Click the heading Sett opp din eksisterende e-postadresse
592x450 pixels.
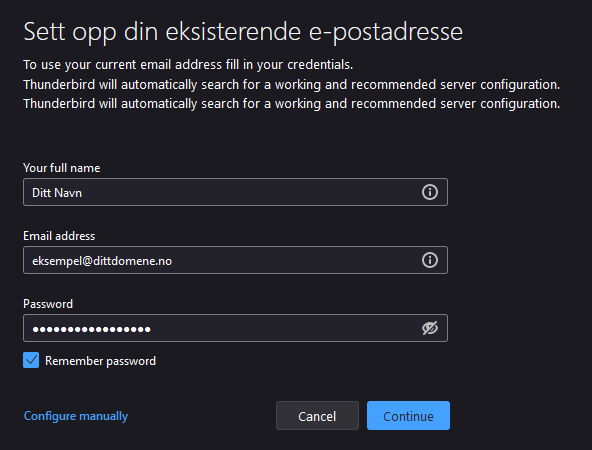click(x=243, y=32)
